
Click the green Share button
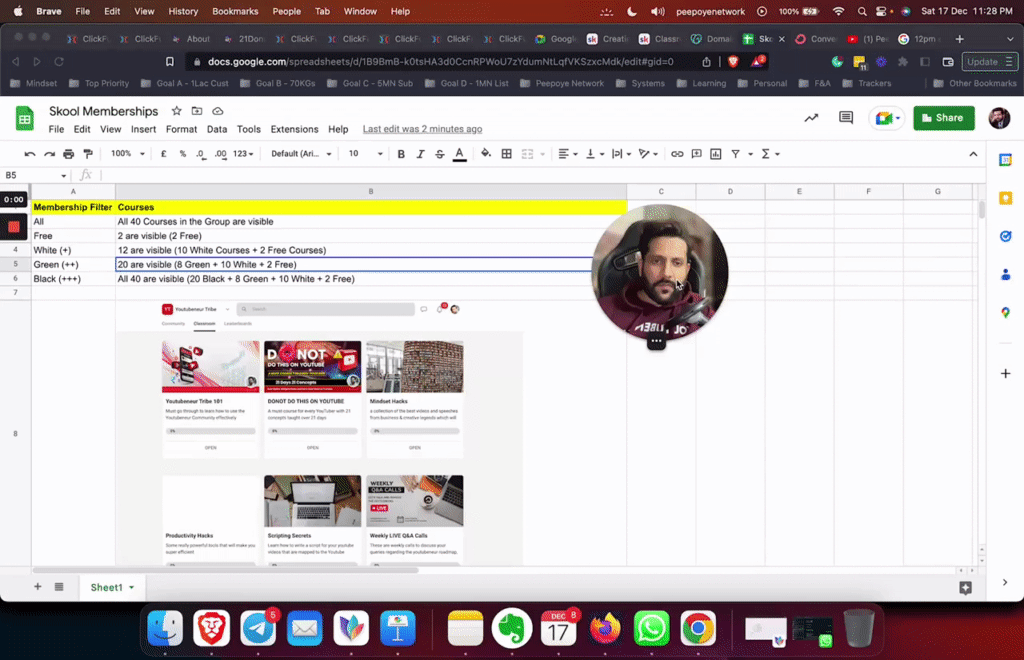click(x=943, y=117)
